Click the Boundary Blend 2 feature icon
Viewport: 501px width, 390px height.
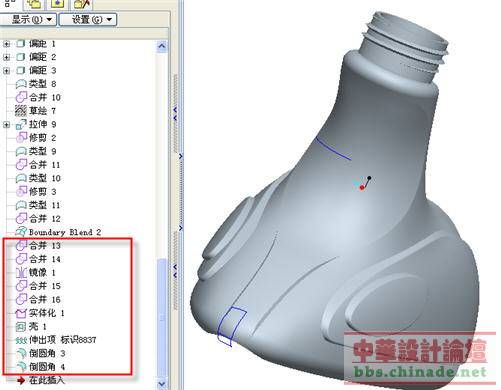tap(21, 232)
